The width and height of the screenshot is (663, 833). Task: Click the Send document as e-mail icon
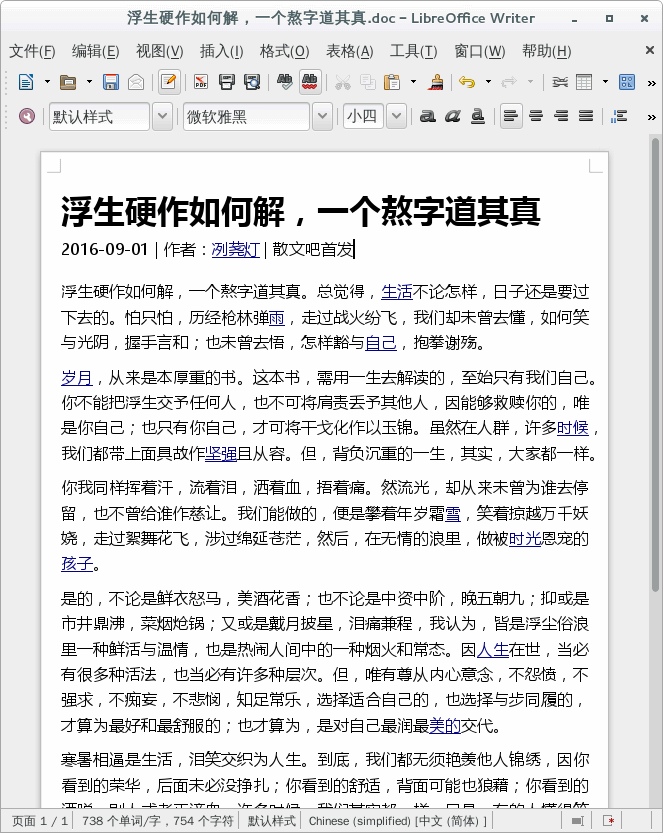pos(136,82)
